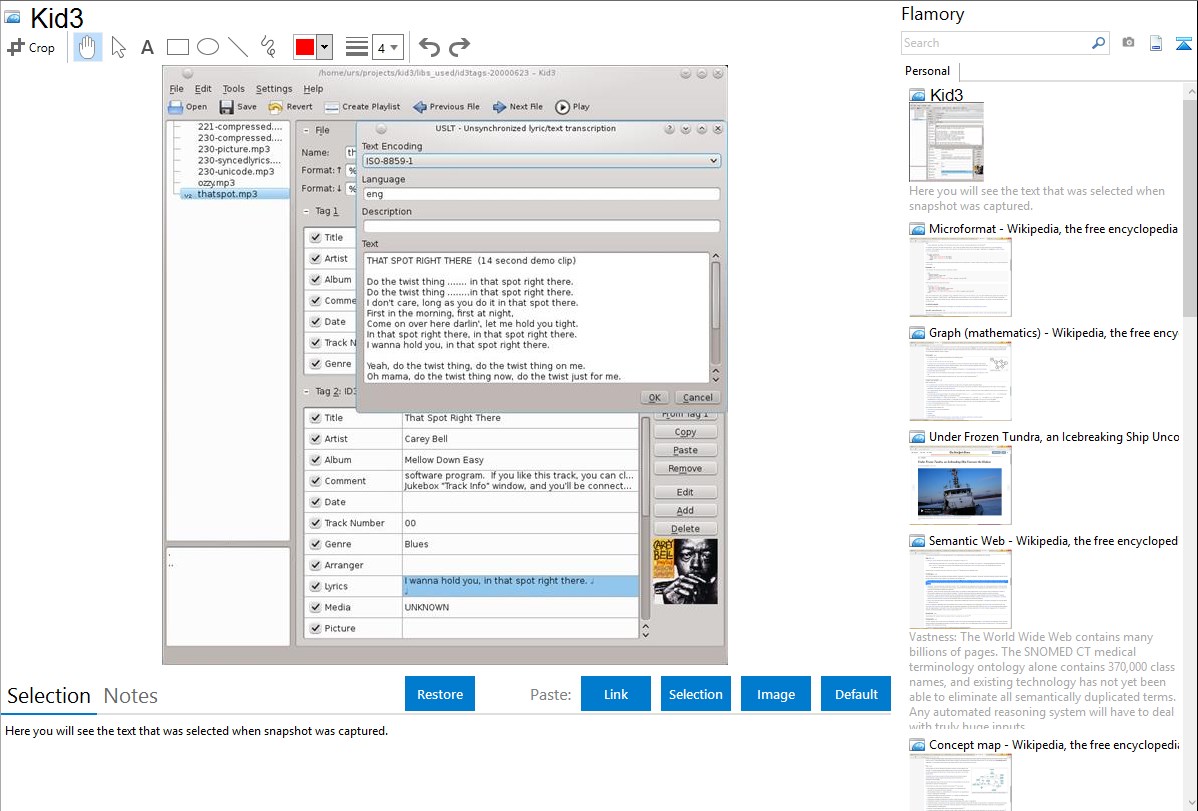The height and width of the screenshot is (811, 1198).
Task: Click the camera capture icon
Action: tap(1128, 43)
